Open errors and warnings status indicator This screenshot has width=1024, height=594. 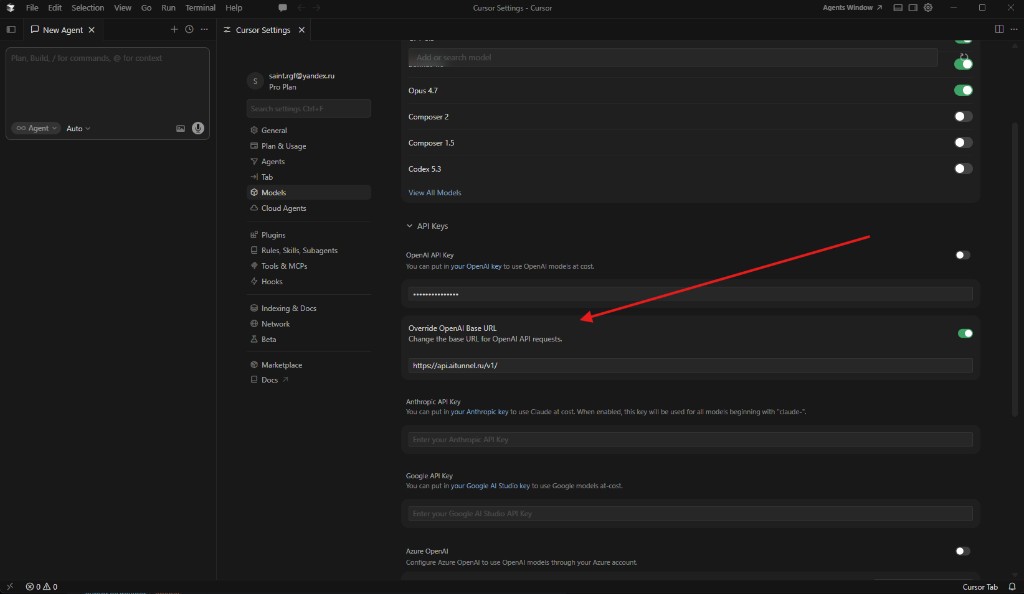click(41, 587)
